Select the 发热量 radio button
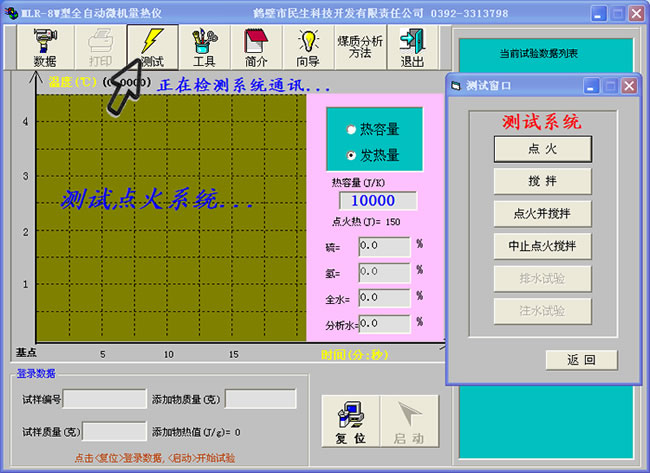 [350, 155]
